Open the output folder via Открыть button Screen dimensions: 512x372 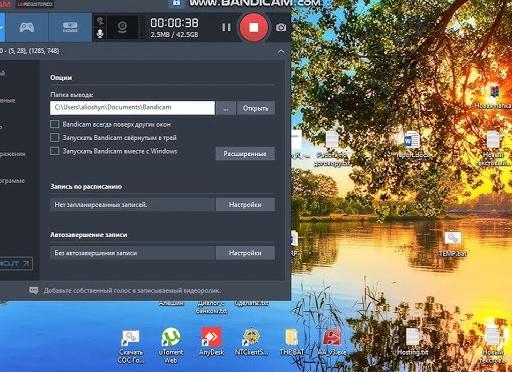256,108
